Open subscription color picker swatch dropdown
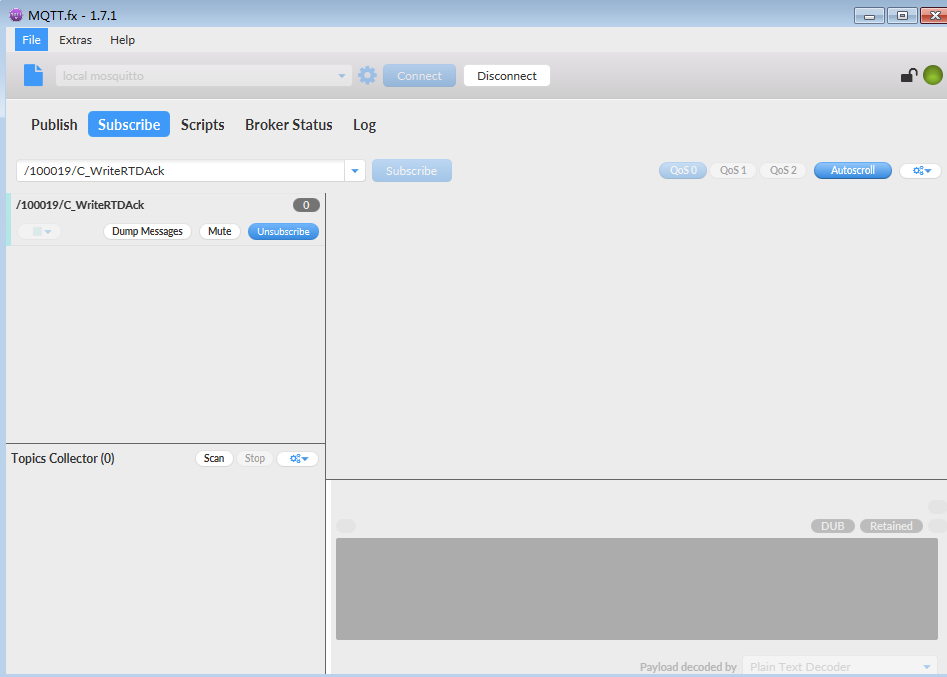947x677 pixels. [x=40, y=231]
